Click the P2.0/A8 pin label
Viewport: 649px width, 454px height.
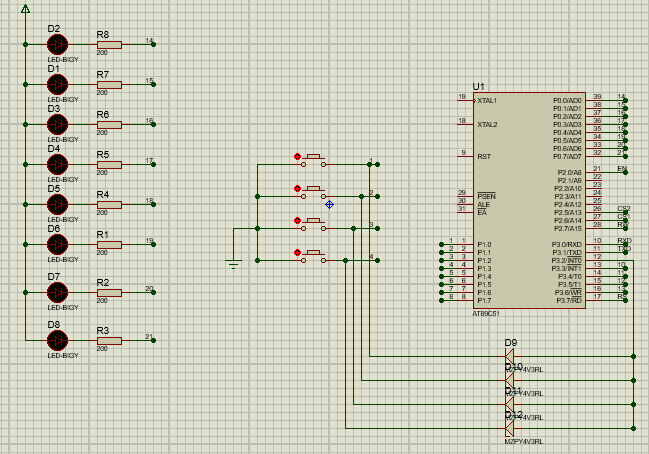click(570, 173)
